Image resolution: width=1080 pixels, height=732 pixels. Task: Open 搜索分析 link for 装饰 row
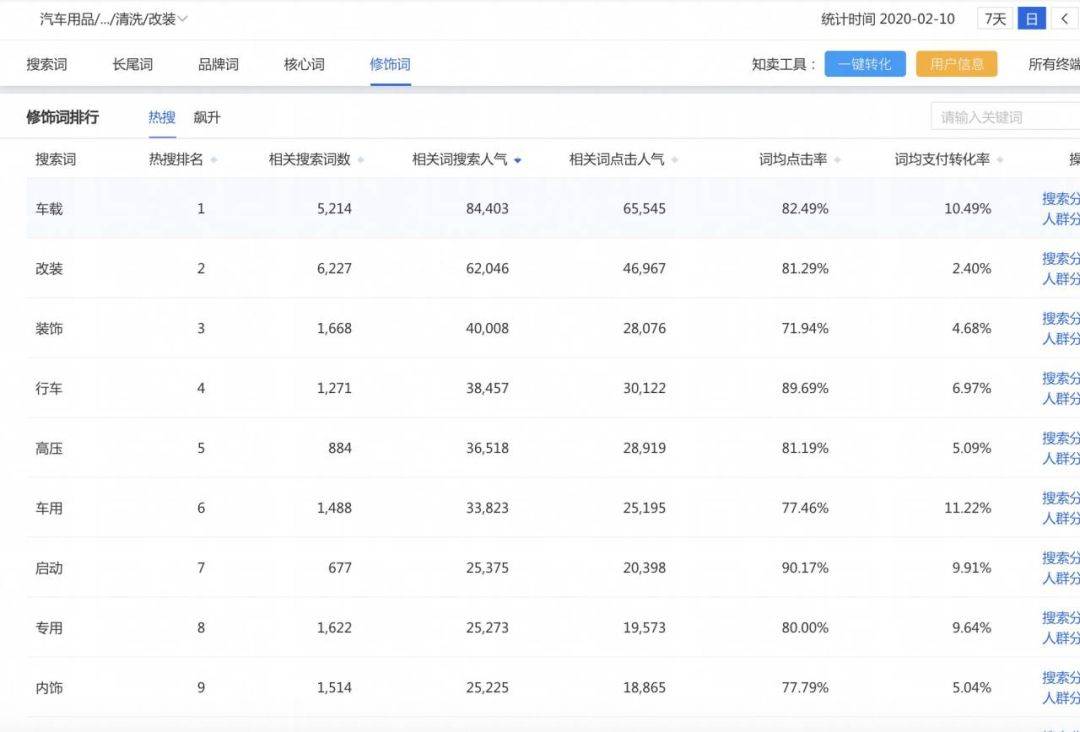1061,318
